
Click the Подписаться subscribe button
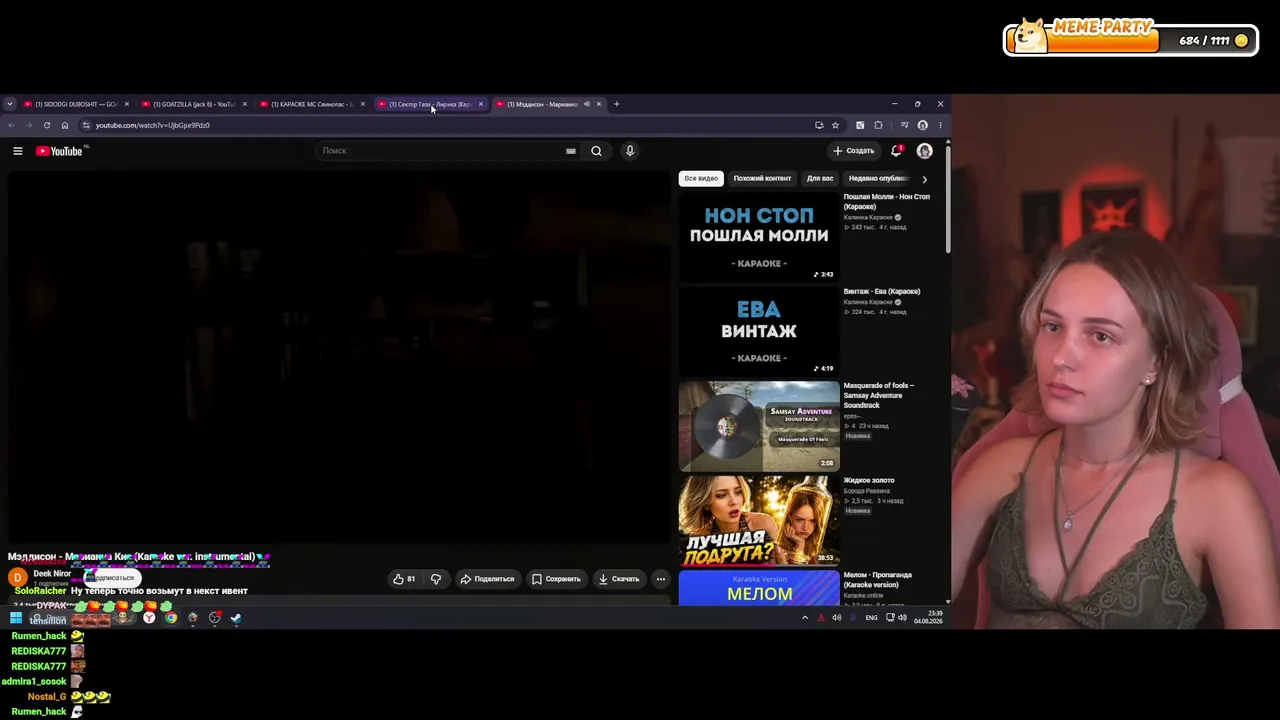point(113,578)
